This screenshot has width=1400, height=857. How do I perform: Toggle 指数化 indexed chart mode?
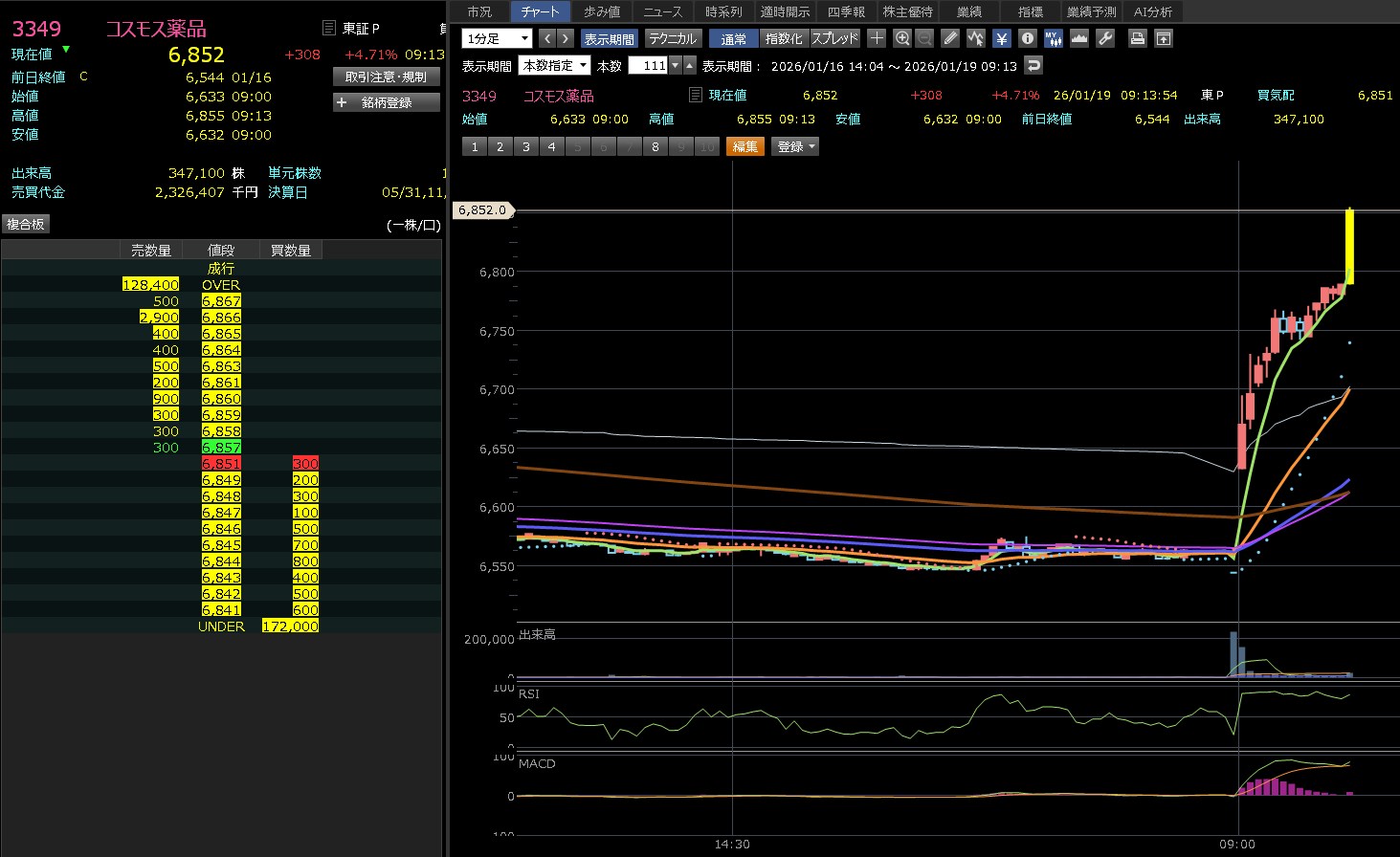point(784,38)
